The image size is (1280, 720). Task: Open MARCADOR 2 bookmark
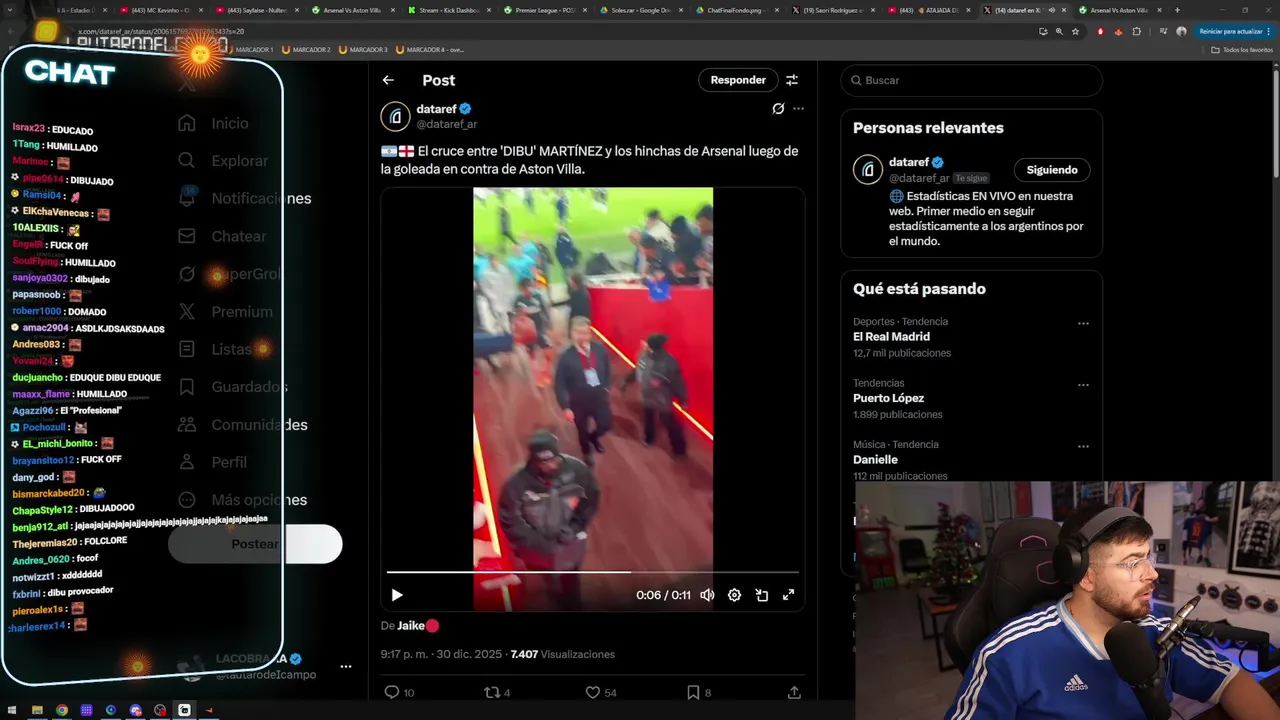pyautogui.click(x=306, y=49)
